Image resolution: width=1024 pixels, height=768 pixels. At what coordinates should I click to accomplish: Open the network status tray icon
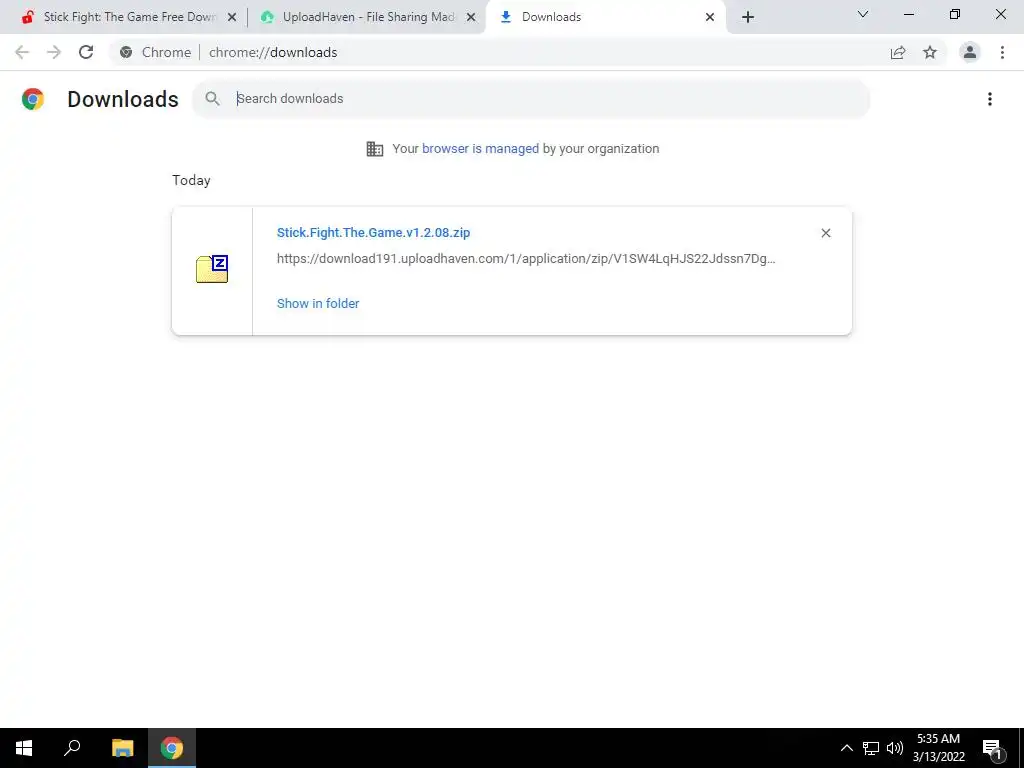click(x=871, y=748)
